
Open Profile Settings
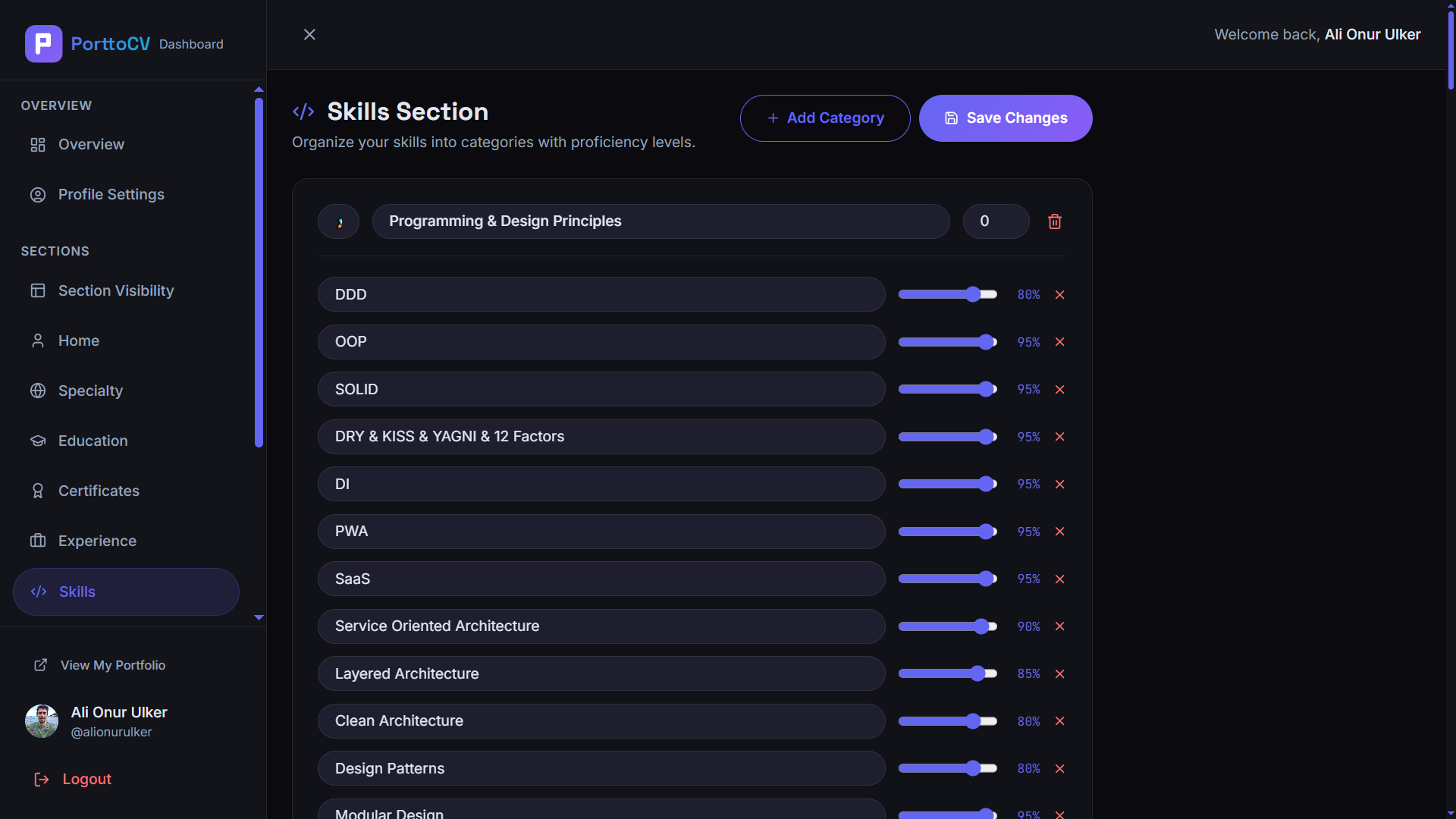[126, 194]
